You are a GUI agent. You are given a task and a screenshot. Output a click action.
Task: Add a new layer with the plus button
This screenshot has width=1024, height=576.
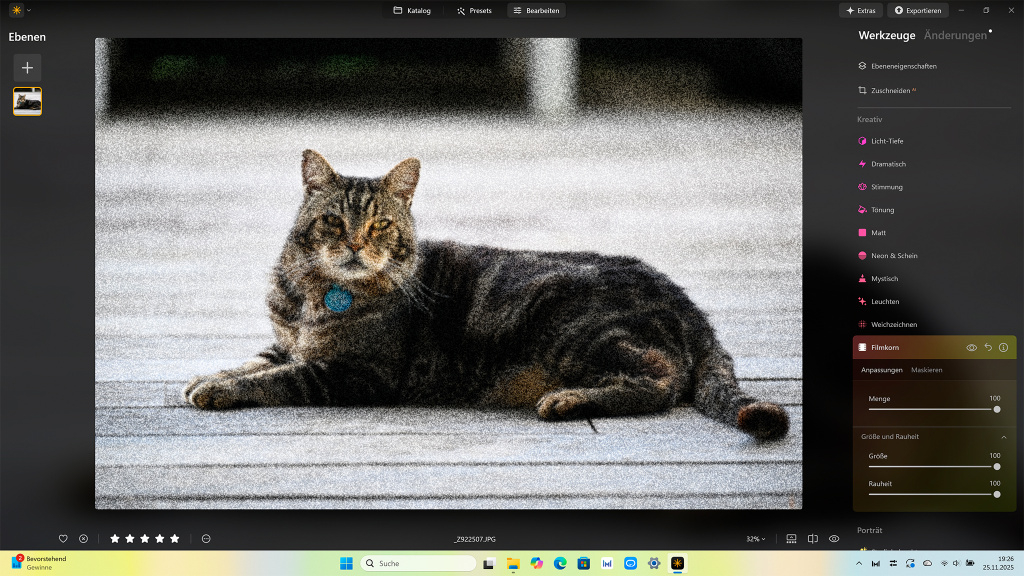[x=26, y=68]
